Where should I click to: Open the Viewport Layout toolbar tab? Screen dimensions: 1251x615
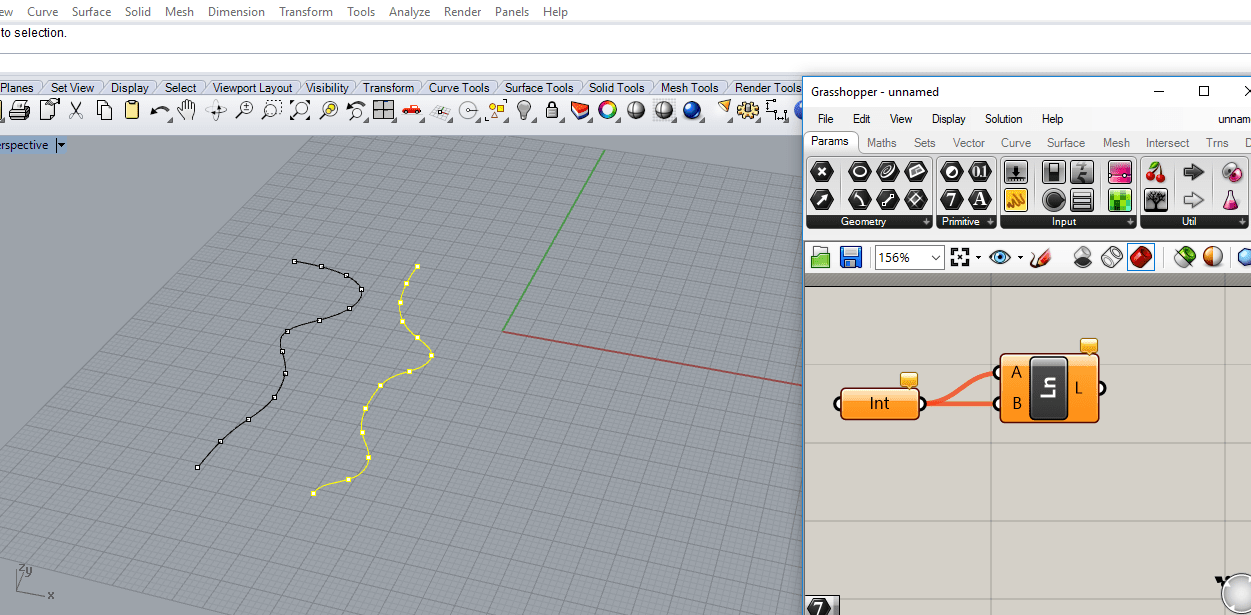pyautogui.click(x=252, y=88)
